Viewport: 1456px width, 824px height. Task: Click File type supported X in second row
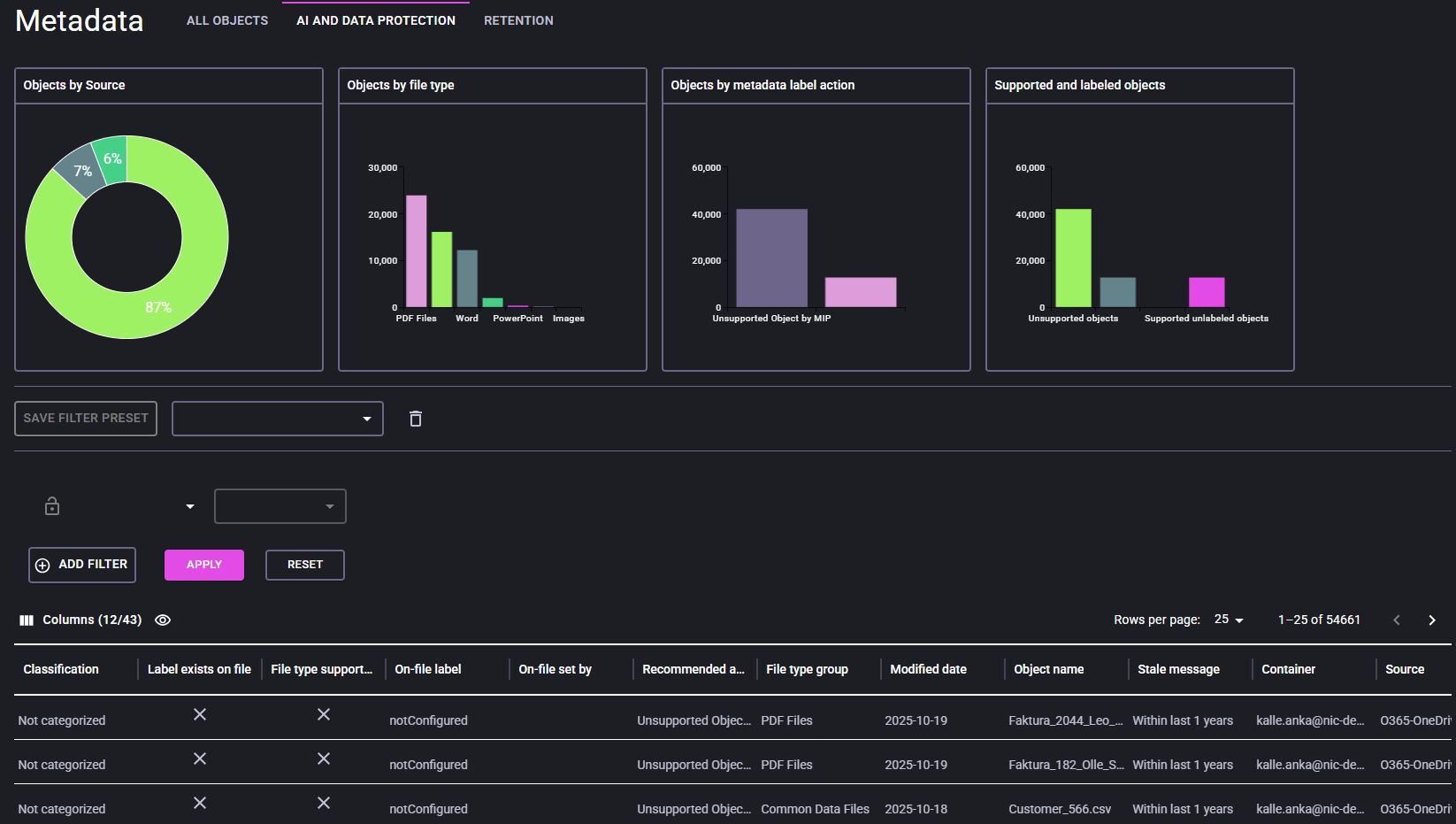click(324, 759)
